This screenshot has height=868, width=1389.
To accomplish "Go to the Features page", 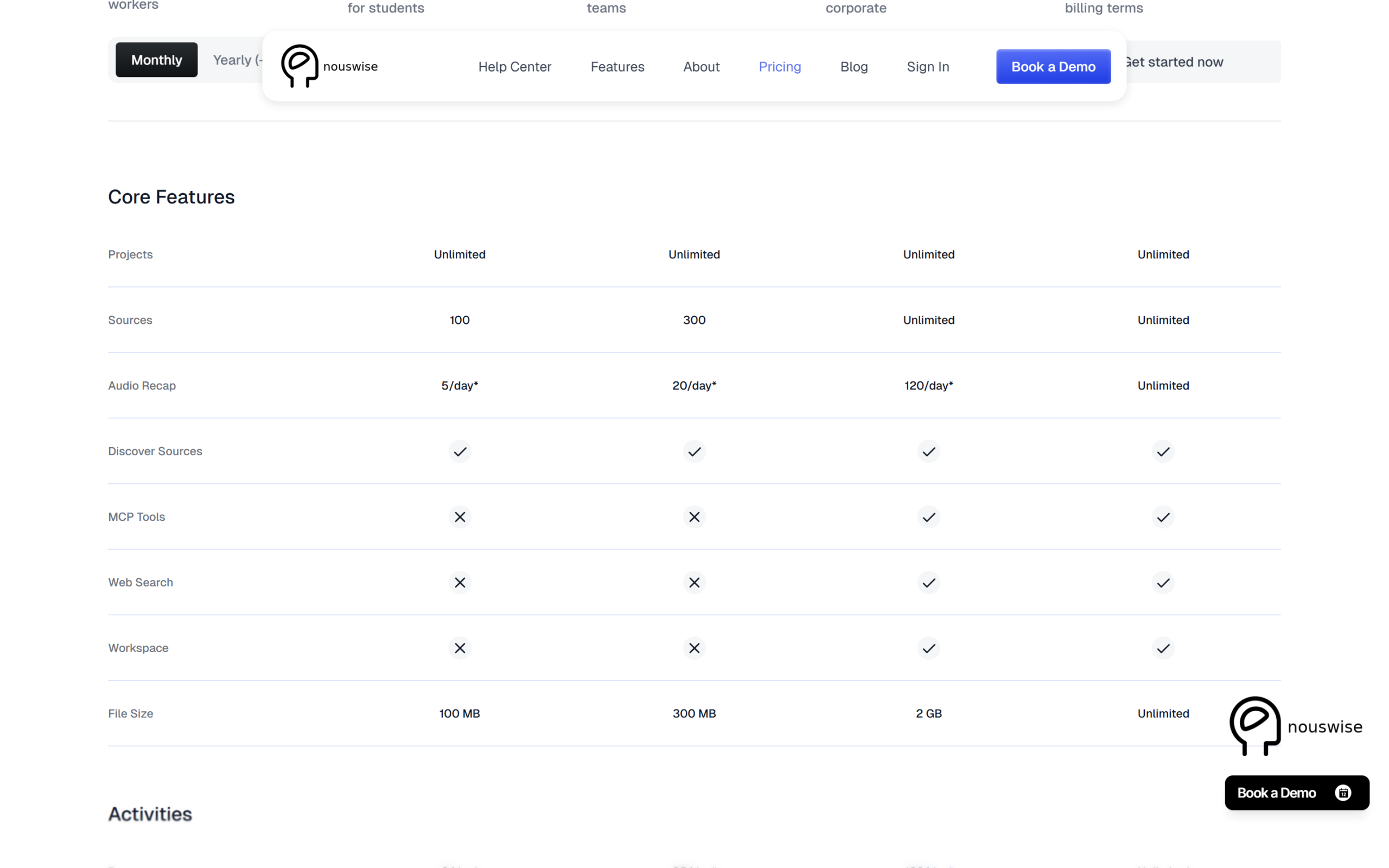I will click(617, 67).
